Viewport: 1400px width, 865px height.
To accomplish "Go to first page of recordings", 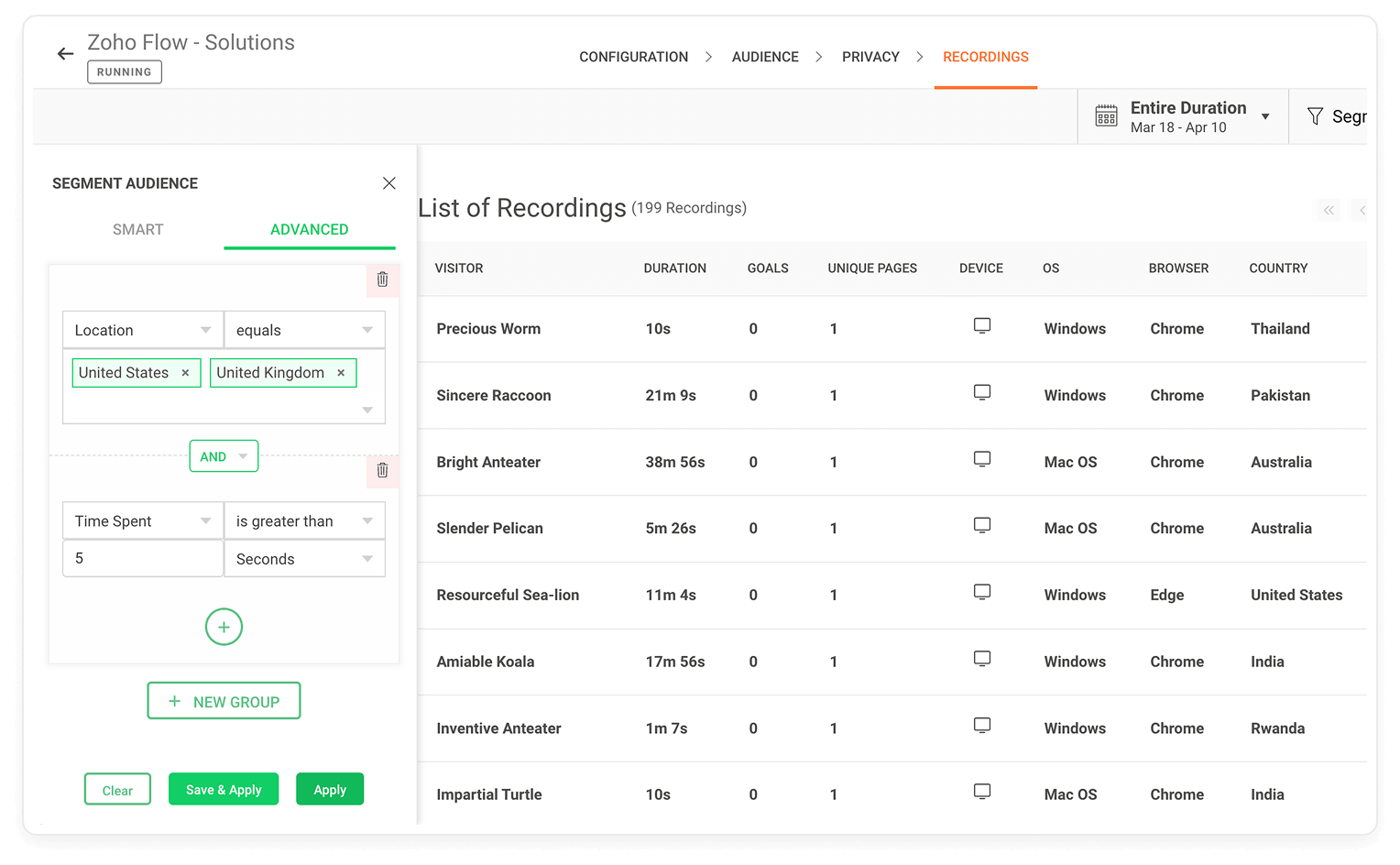I will pyautogui.click(x=1329, y=210).
